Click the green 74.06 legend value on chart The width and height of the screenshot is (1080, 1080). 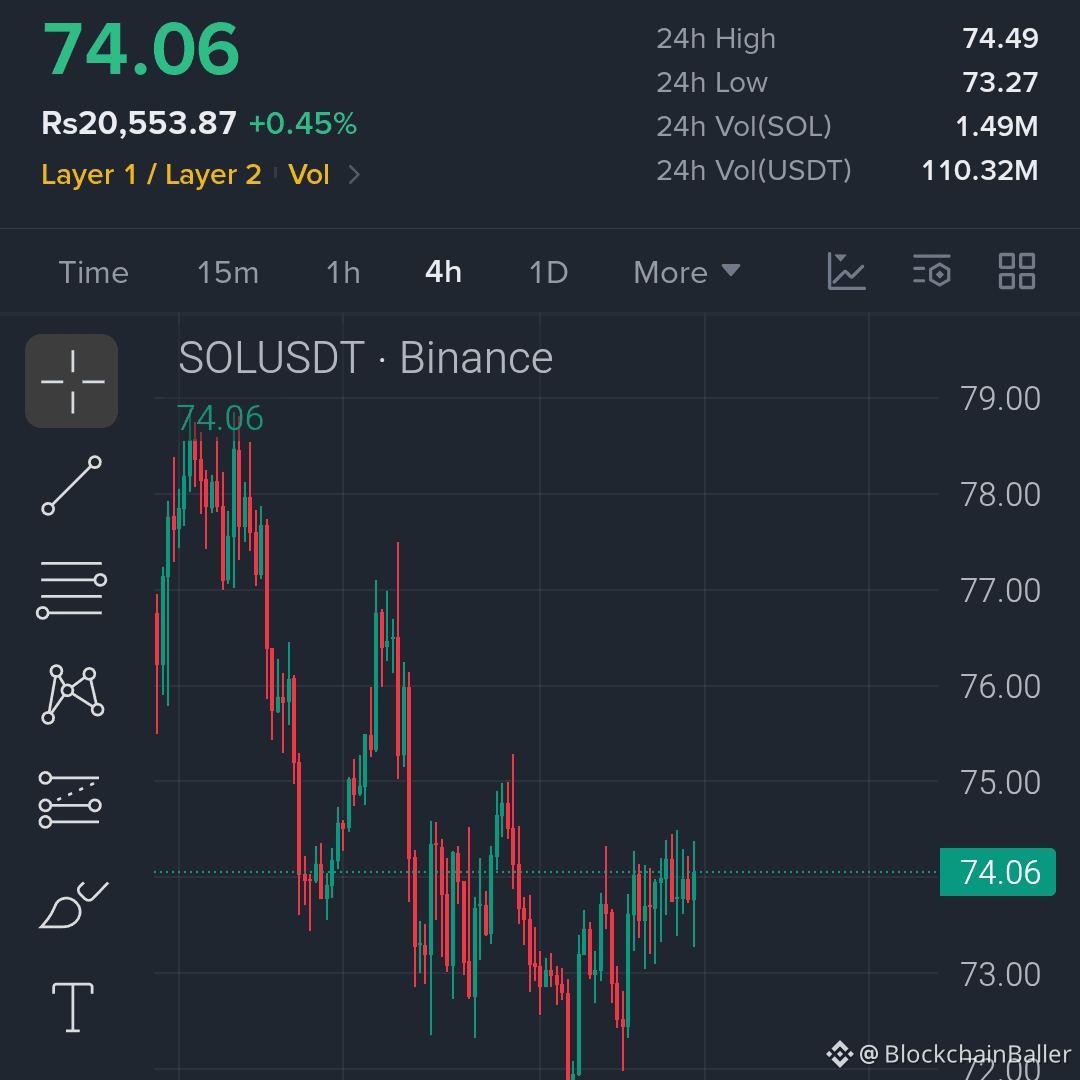[220, 418]
